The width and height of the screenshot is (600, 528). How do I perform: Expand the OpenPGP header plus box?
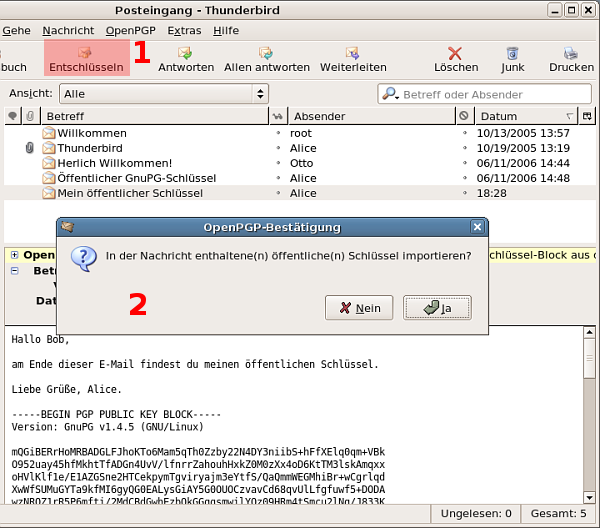click(x=14, y=255)
